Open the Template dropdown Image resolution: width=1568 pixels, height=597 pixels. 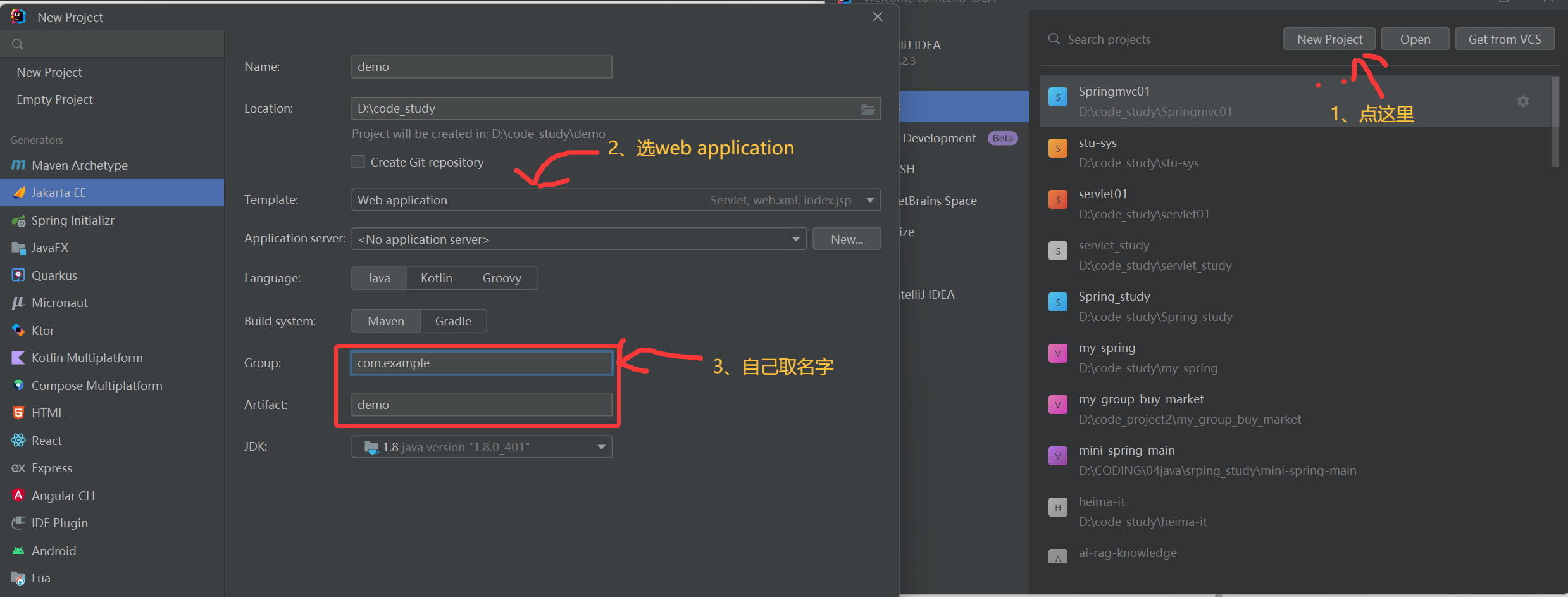[616, 200]
